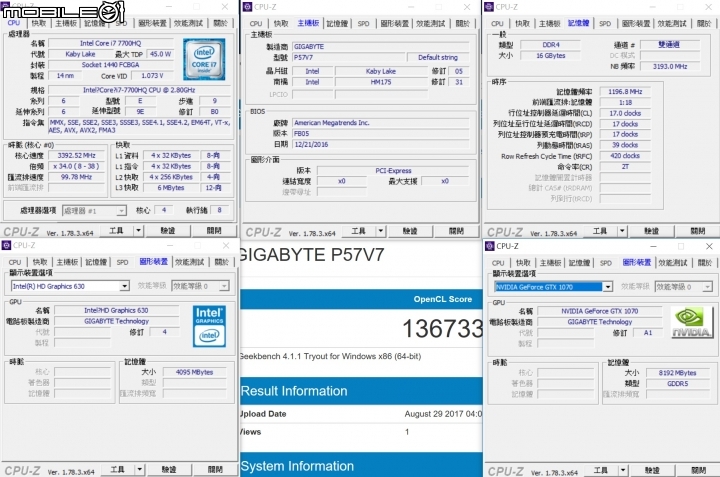The width and height of the screenshot is (720, 477).
Task: Click 驗證 button in the processor window
Action: (x=168, y=230)
